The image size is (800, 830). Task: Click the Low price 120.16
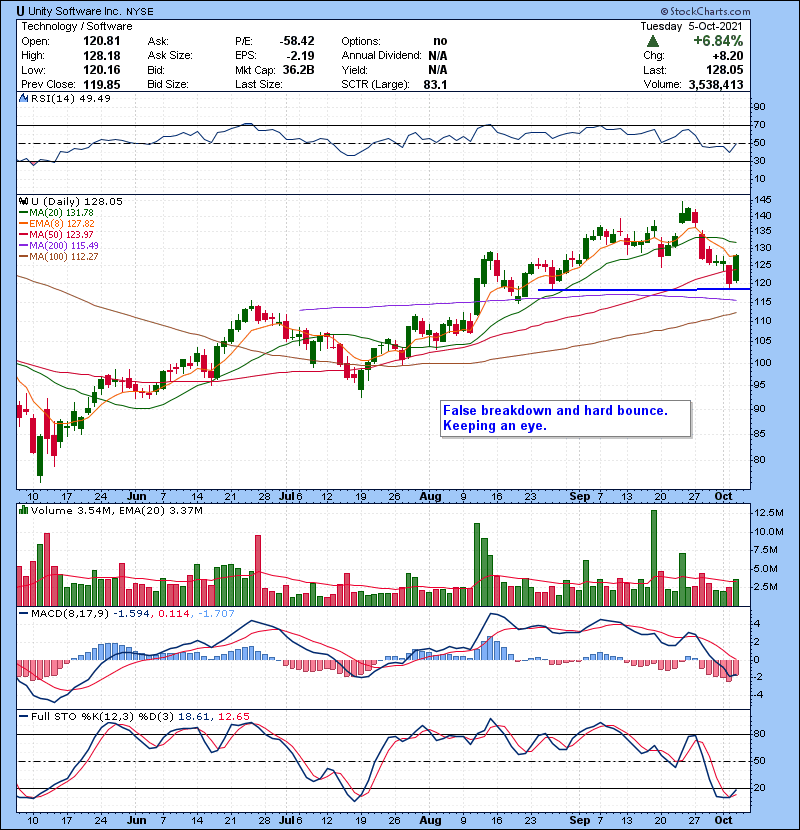pos(102,70)
